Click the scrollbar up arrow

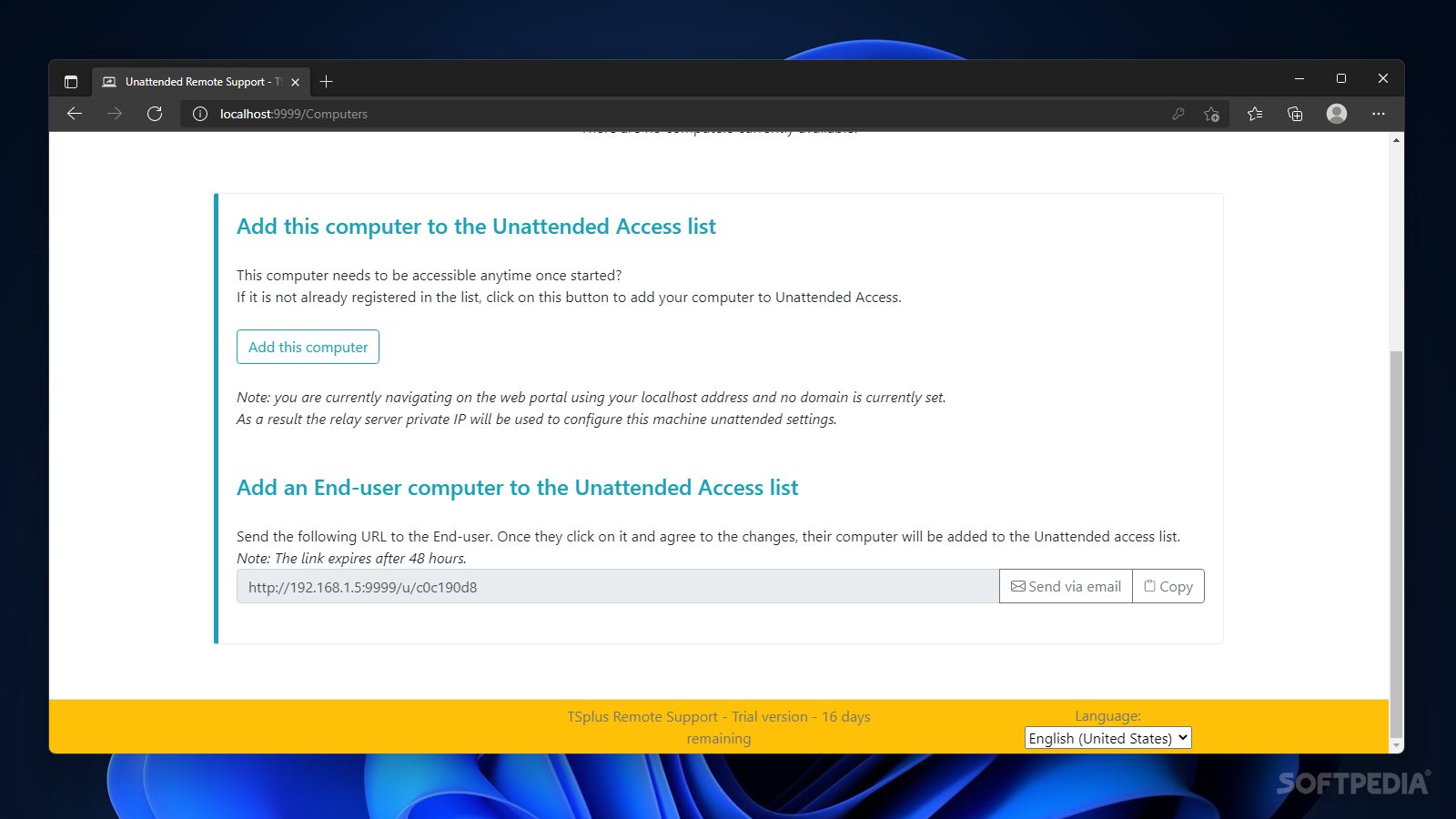pos(1397,140)
